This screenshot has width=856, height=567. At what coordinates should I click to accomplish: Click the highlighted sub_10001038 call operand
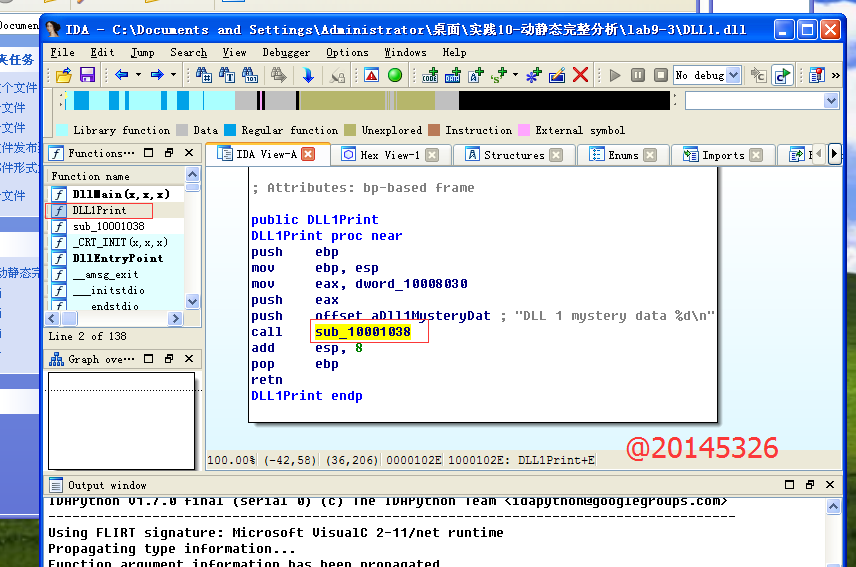(362, 332)
